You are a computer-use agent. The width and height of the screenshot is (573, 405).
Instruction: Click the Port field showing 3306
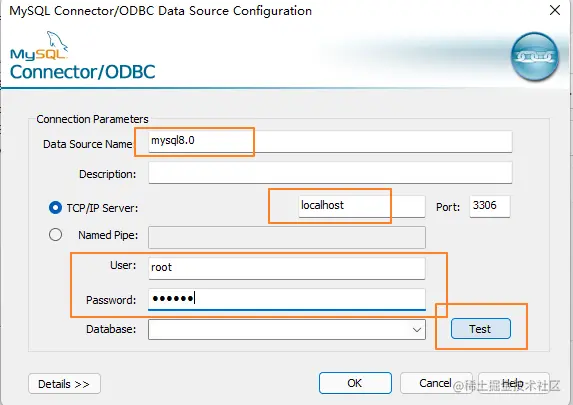(x=490, y=206)
